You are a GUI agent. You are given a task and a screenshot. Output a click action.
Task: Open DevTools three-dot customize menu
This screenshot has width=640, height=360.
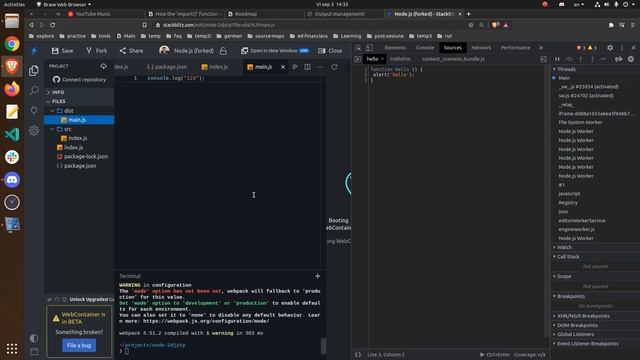point(622,48)
